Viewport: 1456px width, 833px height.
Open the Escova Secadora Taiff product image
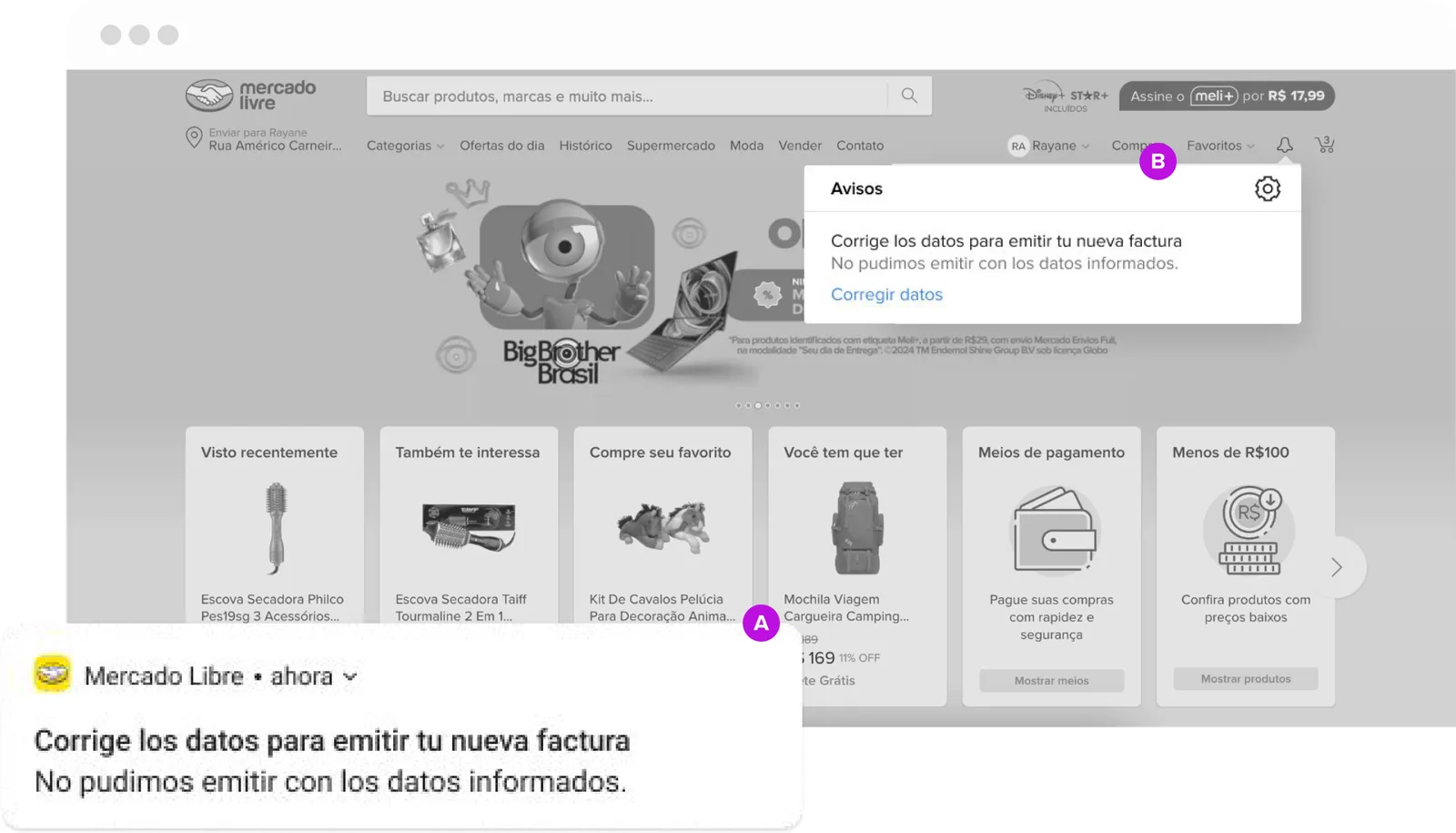click(469, 527)
